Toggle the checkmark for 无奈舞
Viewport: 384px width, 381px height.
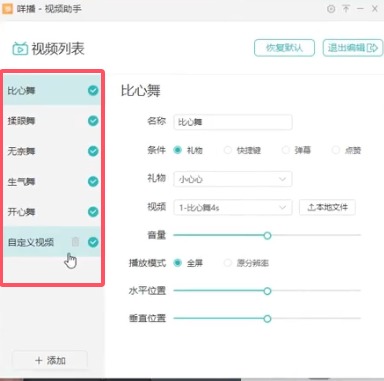(93, 151)
